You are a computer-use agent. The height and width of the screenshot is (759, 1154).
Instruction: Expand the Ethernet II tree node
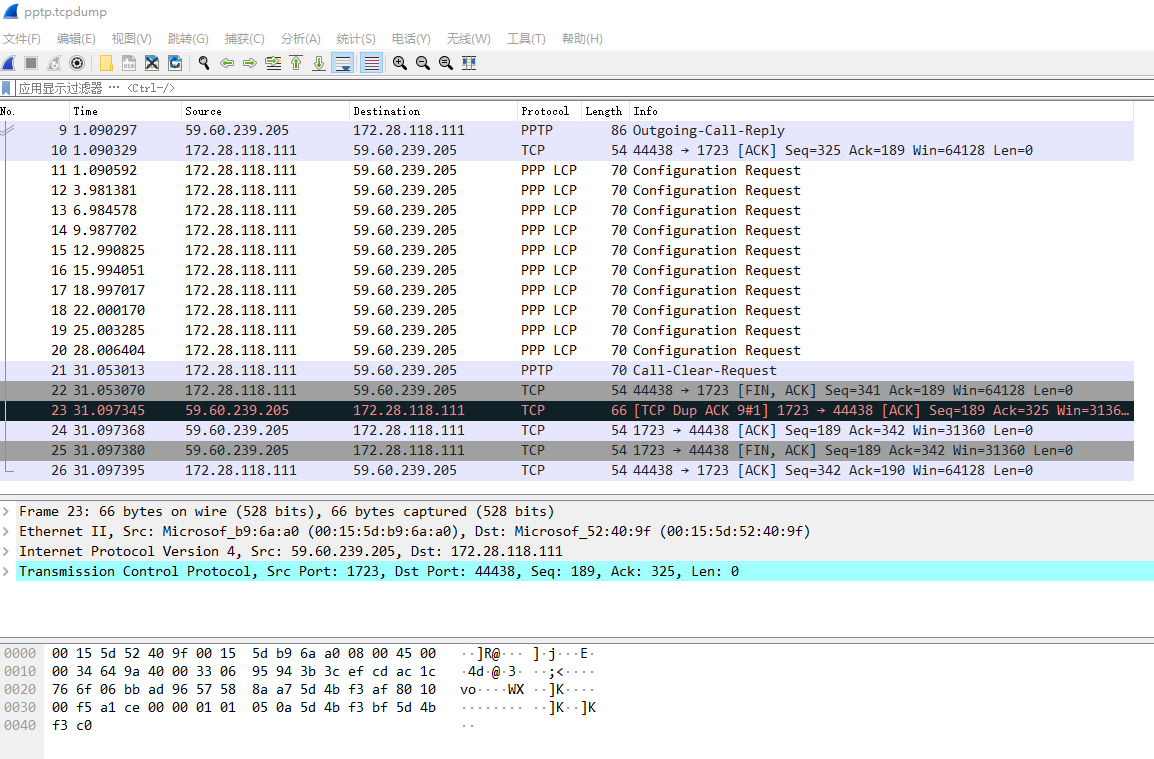click(8, 531)
